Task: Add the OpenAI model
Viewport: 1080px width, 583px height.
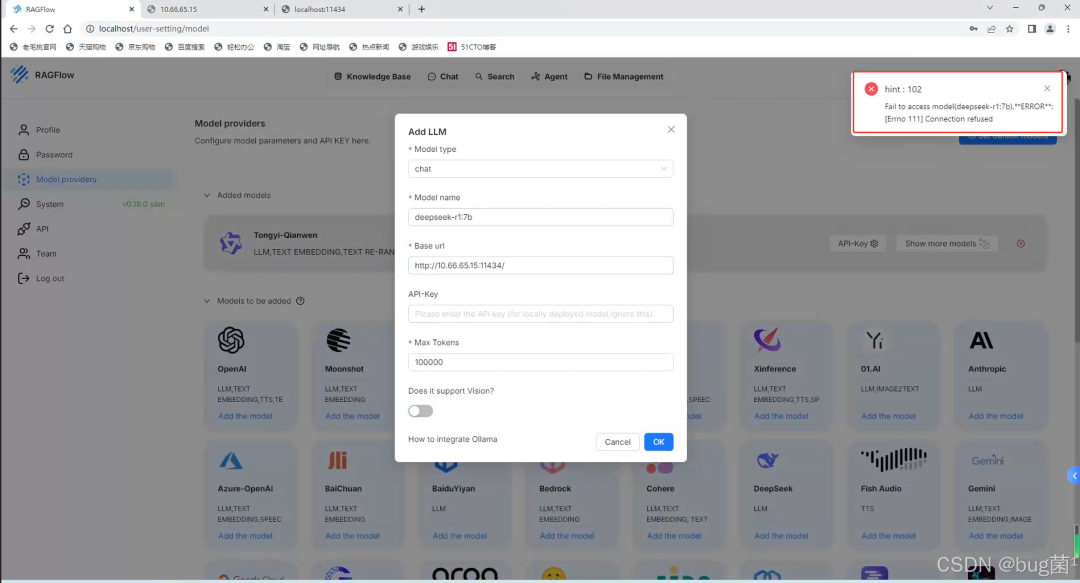Action: pyautogui.click(x=245, y=416)
